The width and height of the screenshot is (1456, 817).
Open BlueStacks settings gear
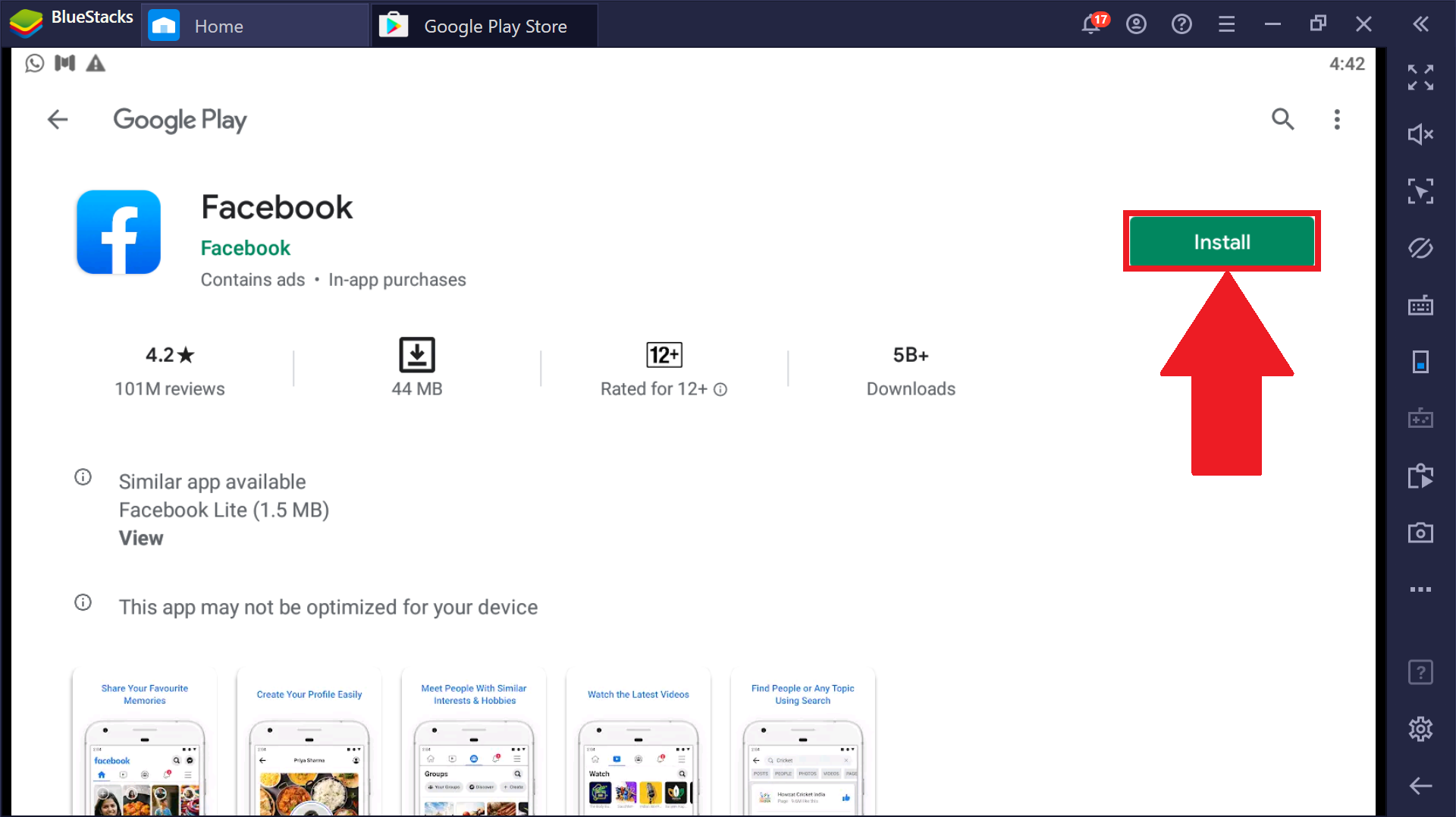coord(1420,729)
